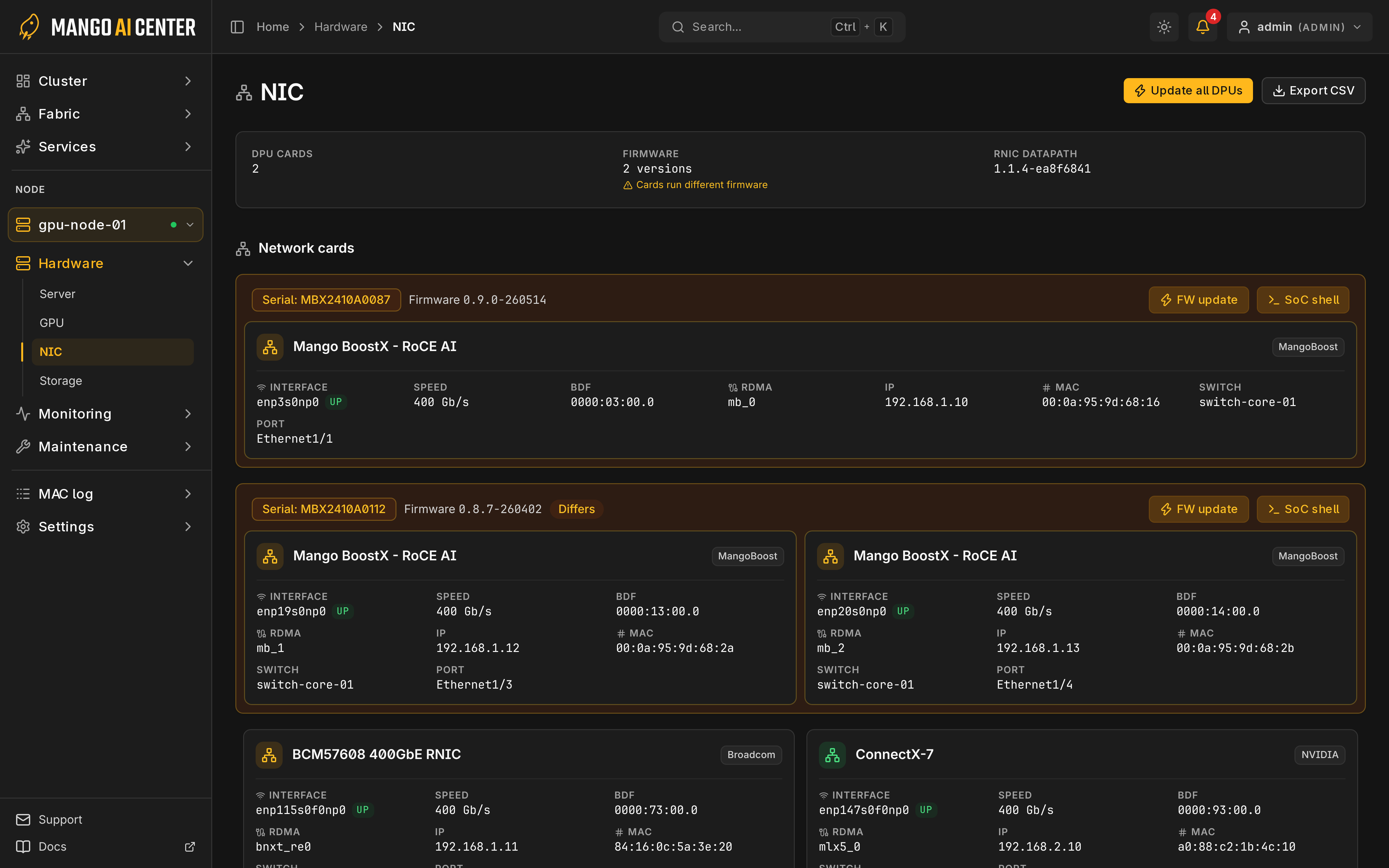Click Export CSV button
The height and width of the screenshot is (868, 1389).
1313,91
